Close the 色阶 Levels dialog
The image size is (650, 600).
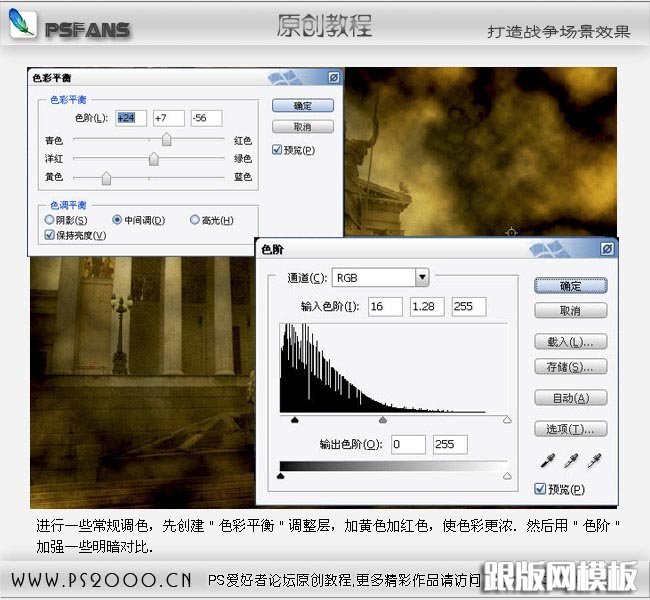point(607,248)
